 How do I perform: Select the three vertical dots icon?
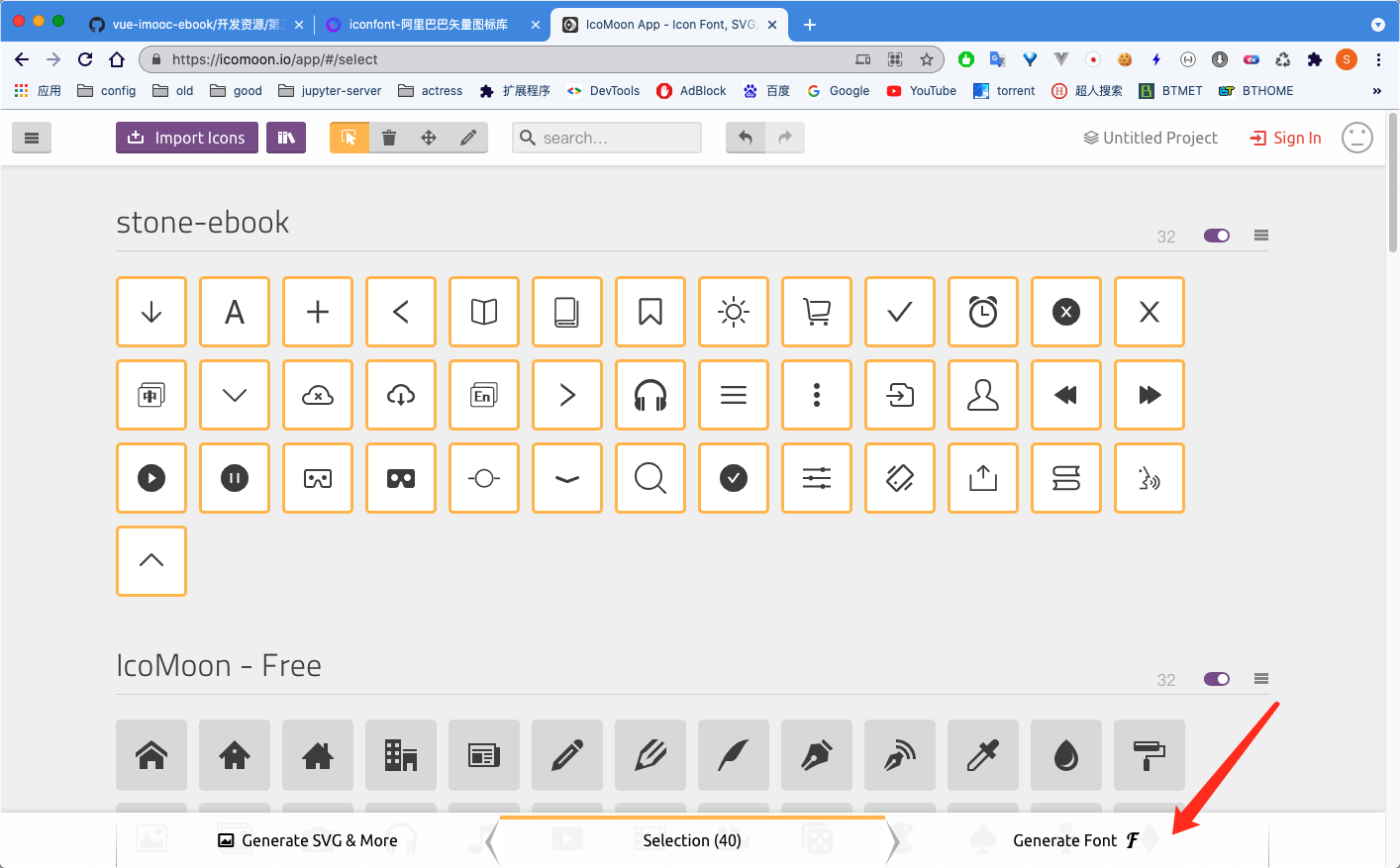[x=817, y=395]
